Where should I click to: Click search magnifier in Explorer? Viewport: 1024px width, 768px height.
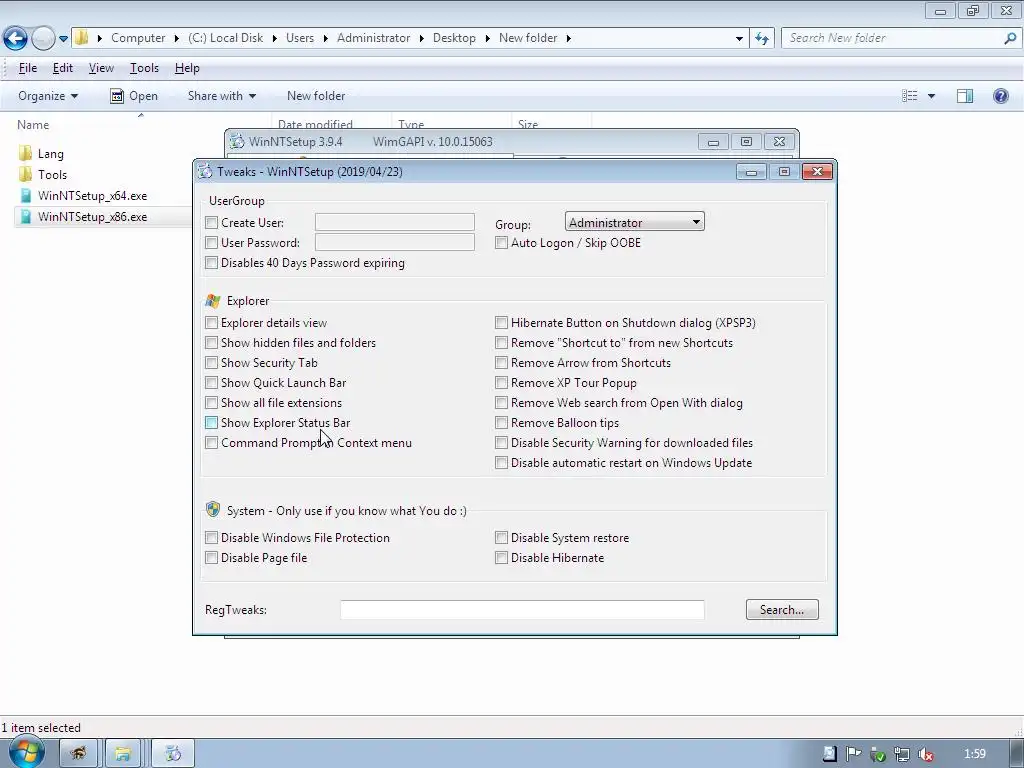(x=1010, y=38)
